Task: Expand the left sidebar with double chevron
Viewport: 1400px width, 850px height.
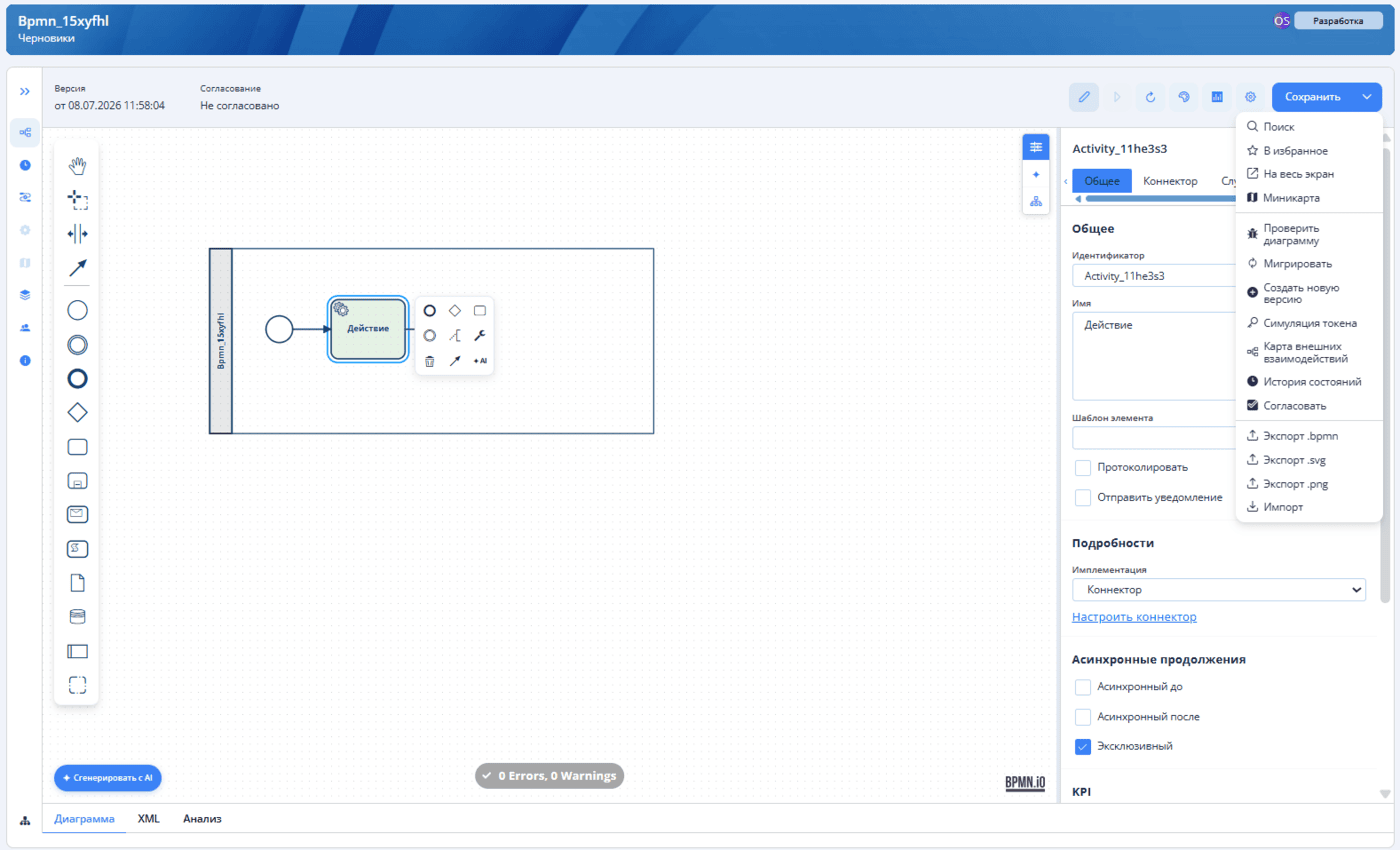Action: pyautogui.click(x=25, y=91)
